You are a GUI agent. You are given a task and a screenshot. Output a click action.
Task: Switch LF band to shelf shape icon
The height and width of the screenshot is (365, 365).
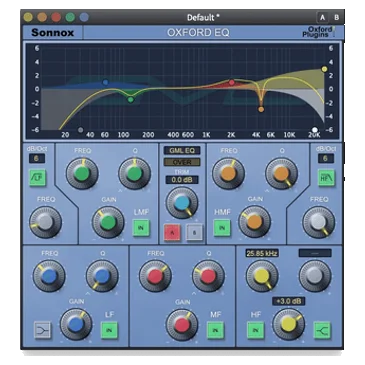coord(43,330)
